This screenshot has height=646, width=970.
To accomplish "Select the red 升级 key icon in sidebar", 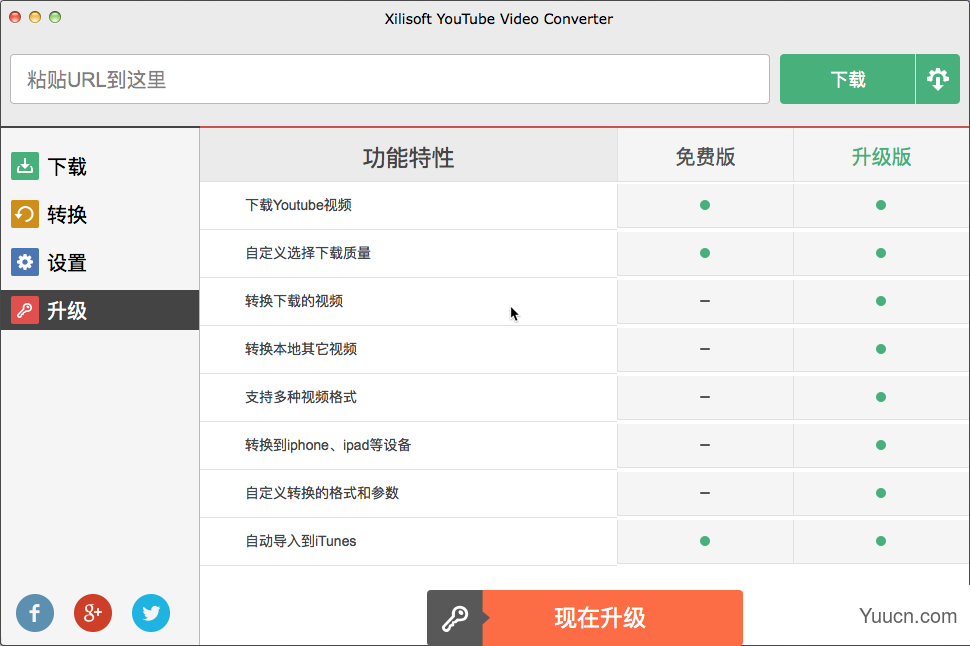I will (25, 310).
